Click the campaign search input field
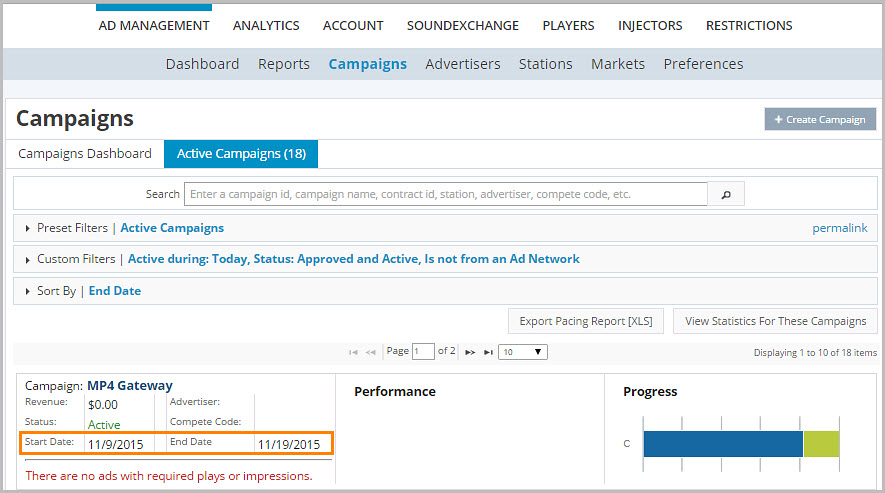Image resolution: width=885 pixels, height=493 pixels. [445, 194]
